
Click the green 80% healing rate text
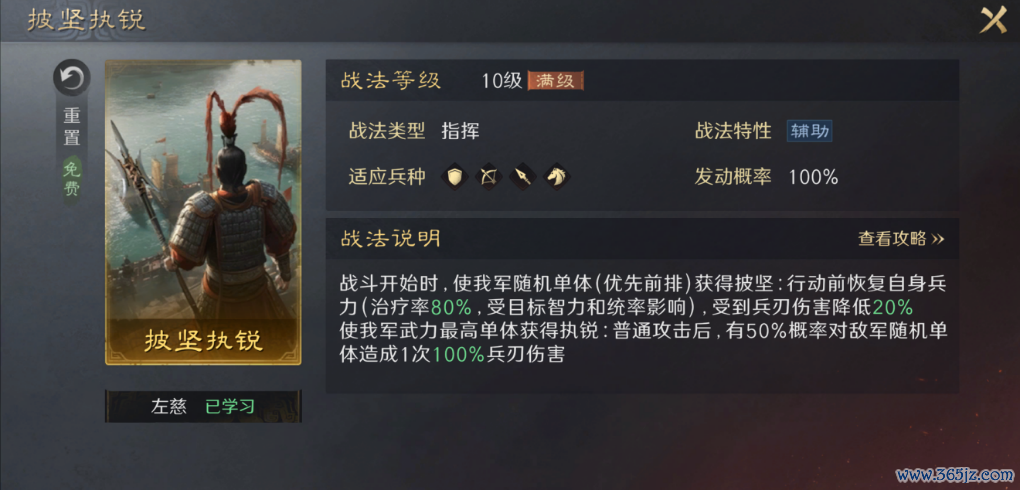point(450,307)
